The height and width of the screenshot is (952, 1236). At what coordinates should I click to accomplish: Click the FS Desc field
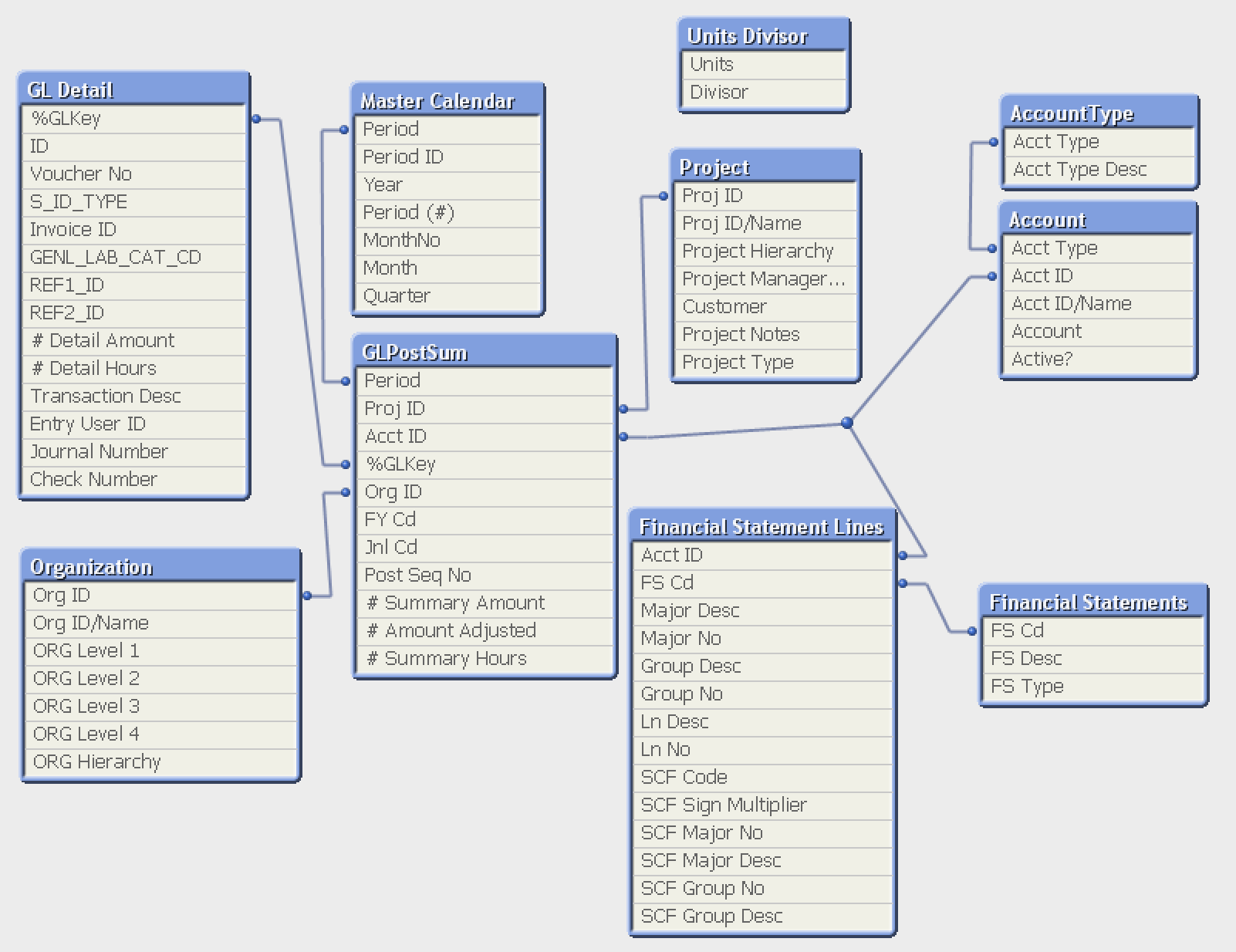click(x=1093, y=659)
